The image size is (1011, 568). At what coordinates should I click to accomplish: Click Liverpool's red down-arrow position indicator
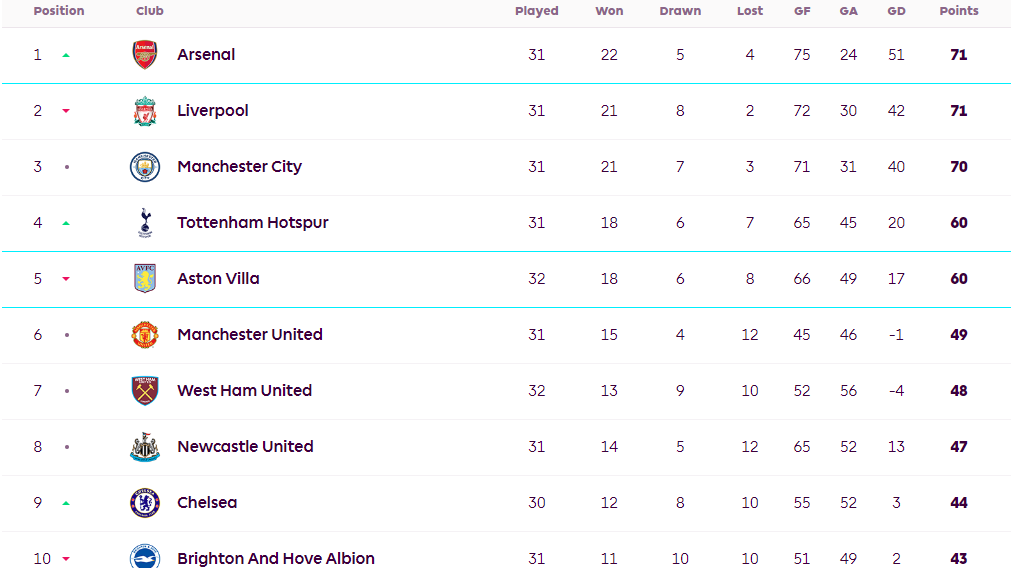click(x=66, y=111)
